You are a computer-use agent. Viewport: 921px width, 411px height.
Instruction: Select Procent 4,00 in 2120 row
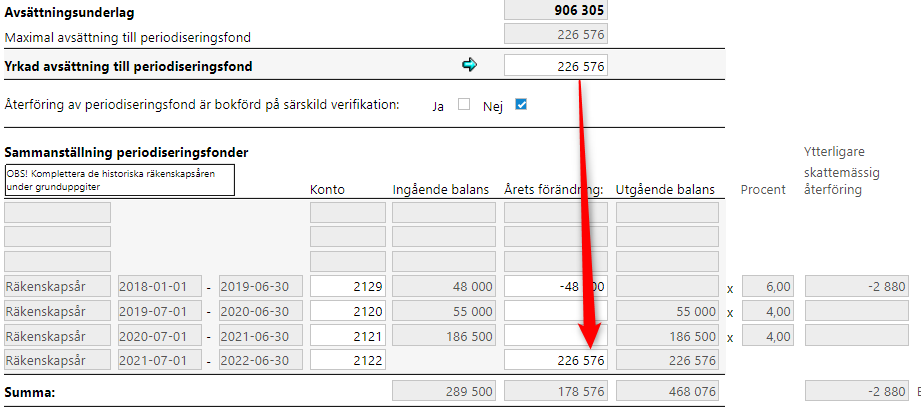click(x=767, y=311)
